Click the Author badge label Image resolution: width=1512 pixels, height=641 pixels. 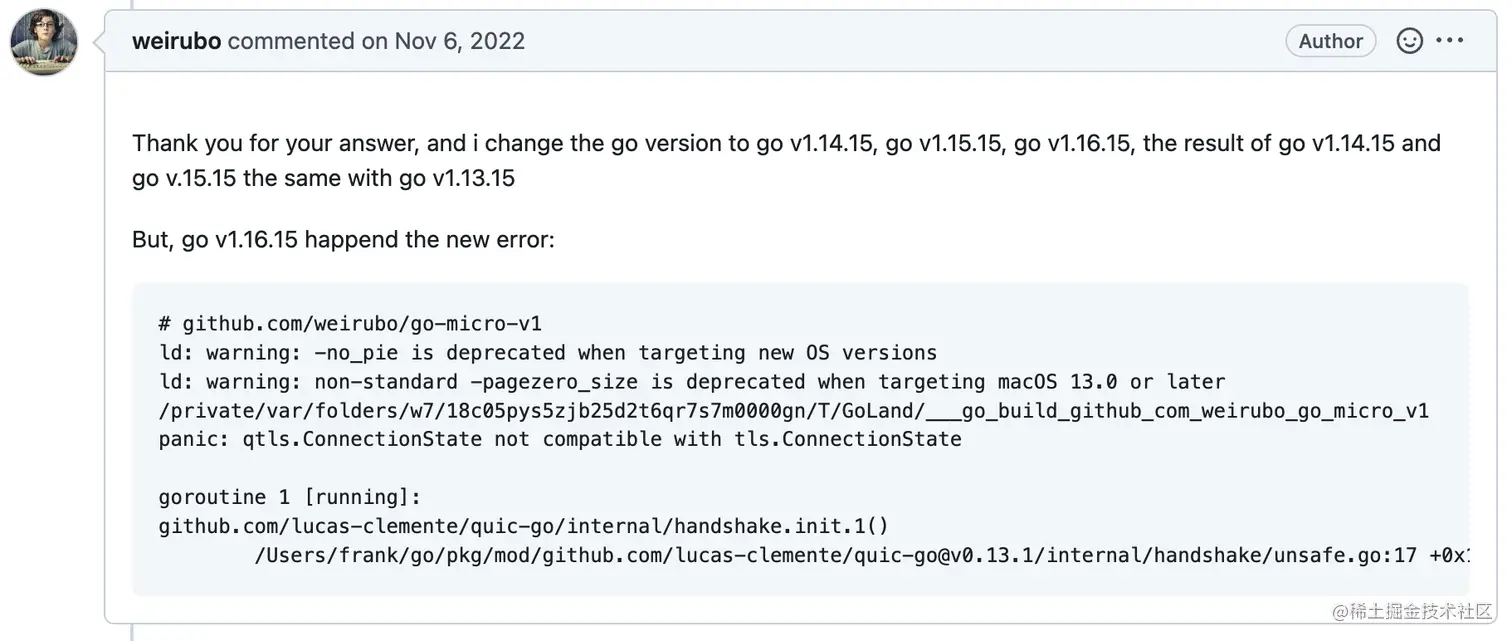coord(1331,41)
